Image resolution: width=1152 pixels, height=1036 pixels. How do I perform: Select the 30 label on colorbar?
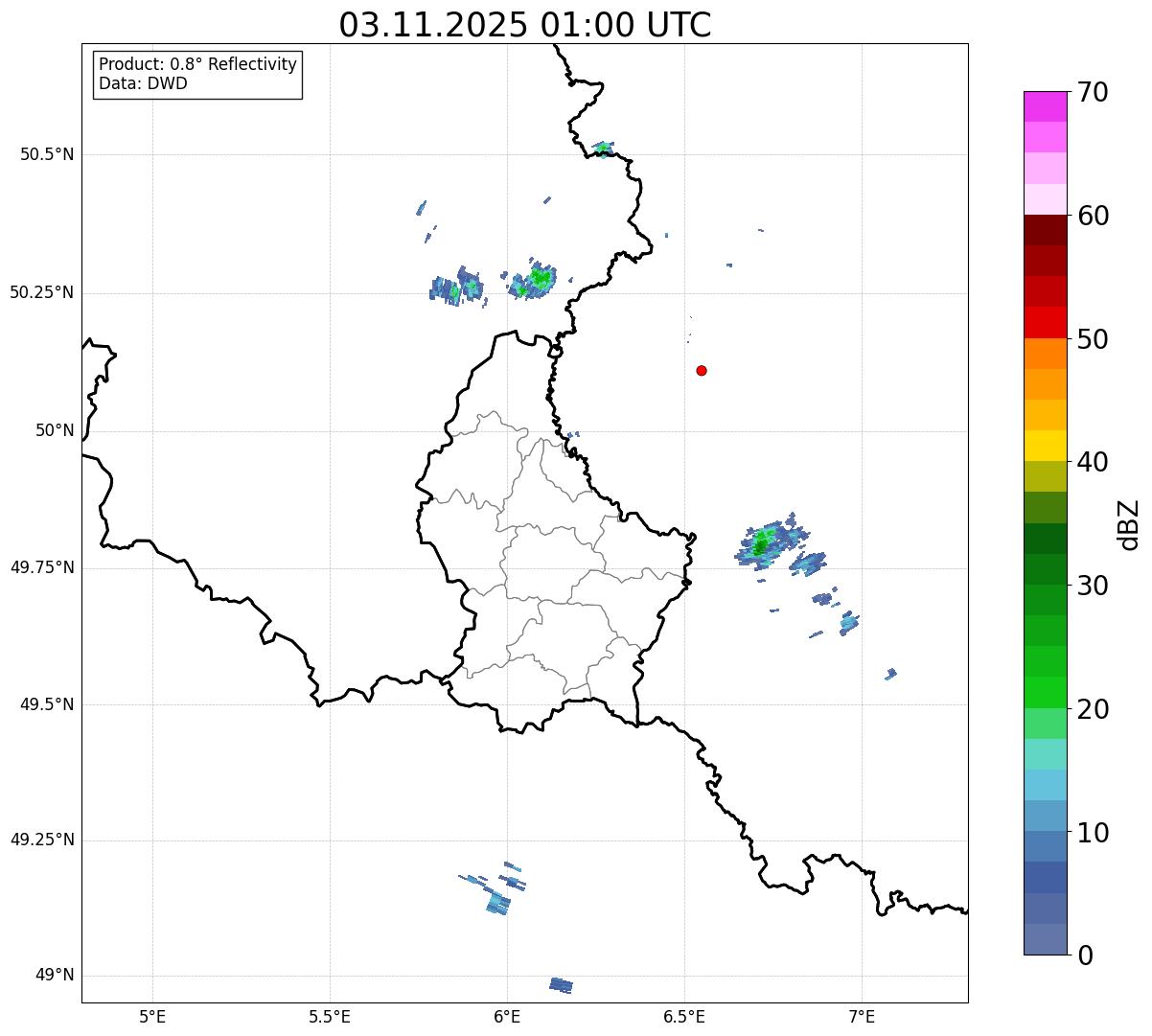click(1093, 586)
